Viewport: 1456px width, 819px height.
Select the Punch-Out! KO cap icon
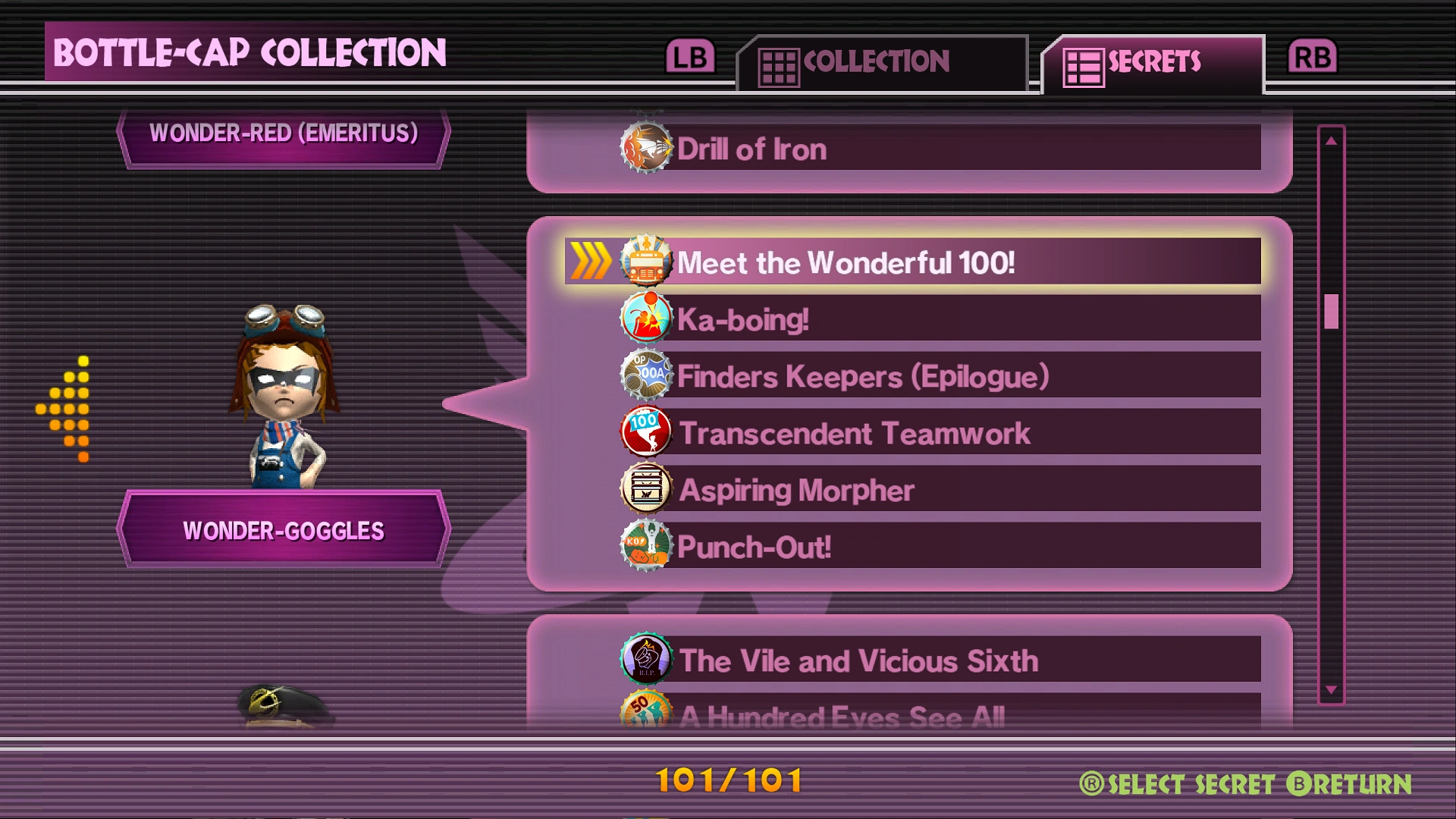[x=646, y=545]
